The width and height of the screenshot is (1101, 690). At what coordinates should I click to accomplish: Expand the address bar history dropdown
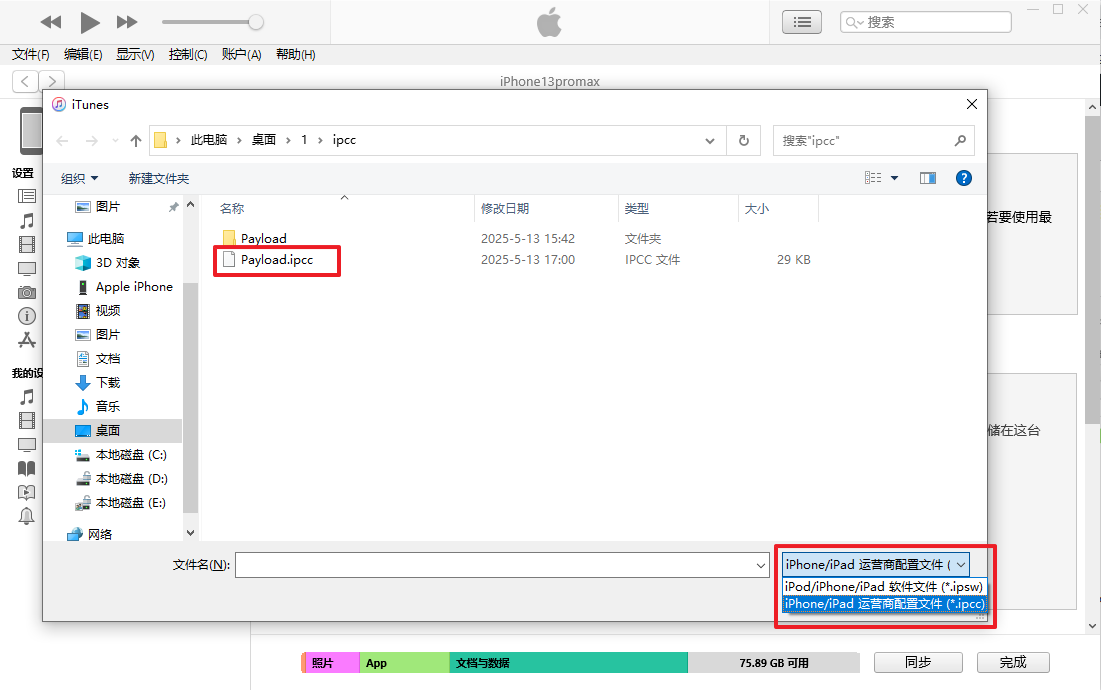tap(710, 141)
